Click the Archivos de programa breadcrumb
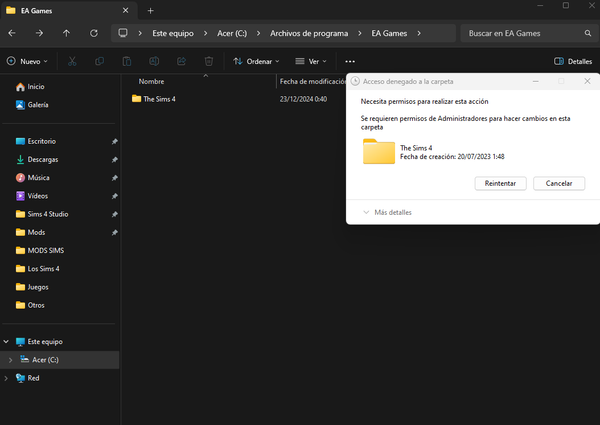The image size is (600, 425). tap(309, 33)
